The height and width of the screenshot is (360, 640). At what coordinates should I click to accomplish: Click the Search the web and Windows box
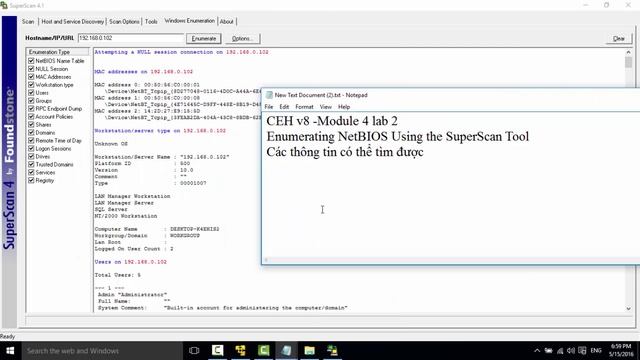[x=102, y=351]
